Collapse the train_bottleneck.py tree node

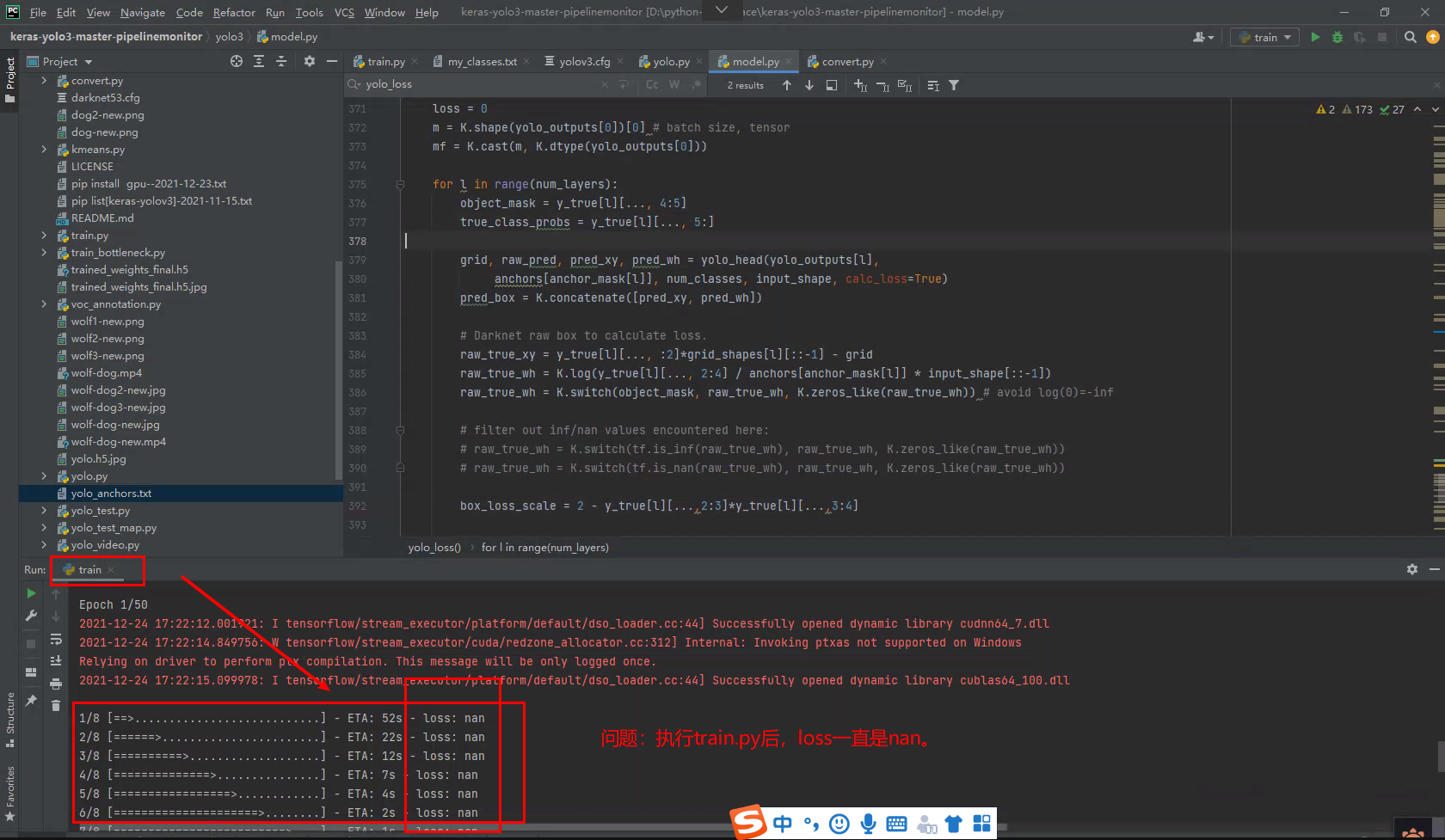coord(44,252)
